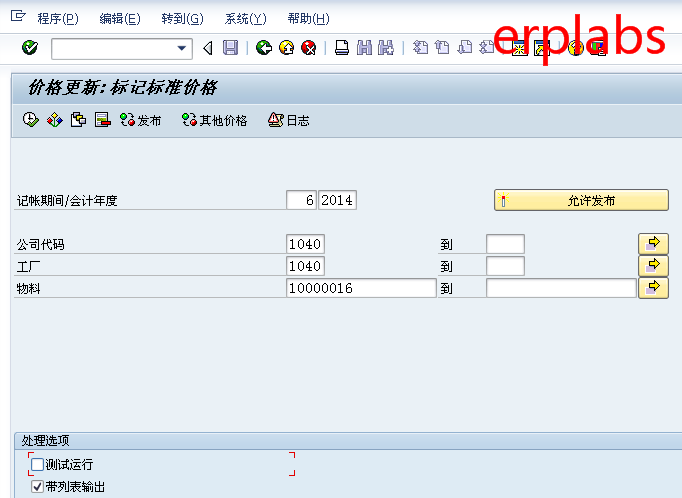Click the 发布 toolbar button
This screenshot has width=682, height=498.
140,120
